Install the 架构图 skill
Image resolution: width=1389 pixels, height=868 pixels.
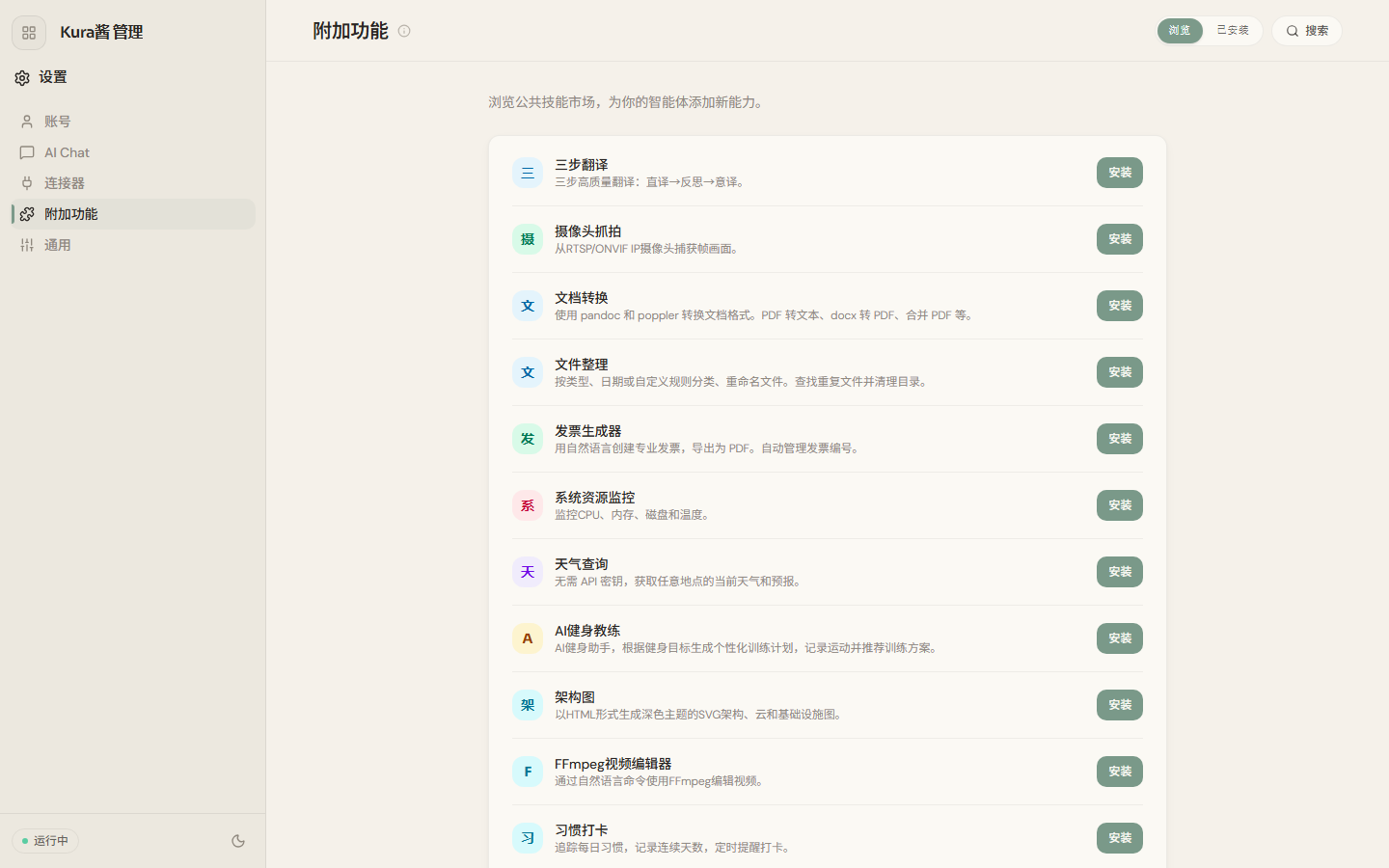[x=1120, y=705]
